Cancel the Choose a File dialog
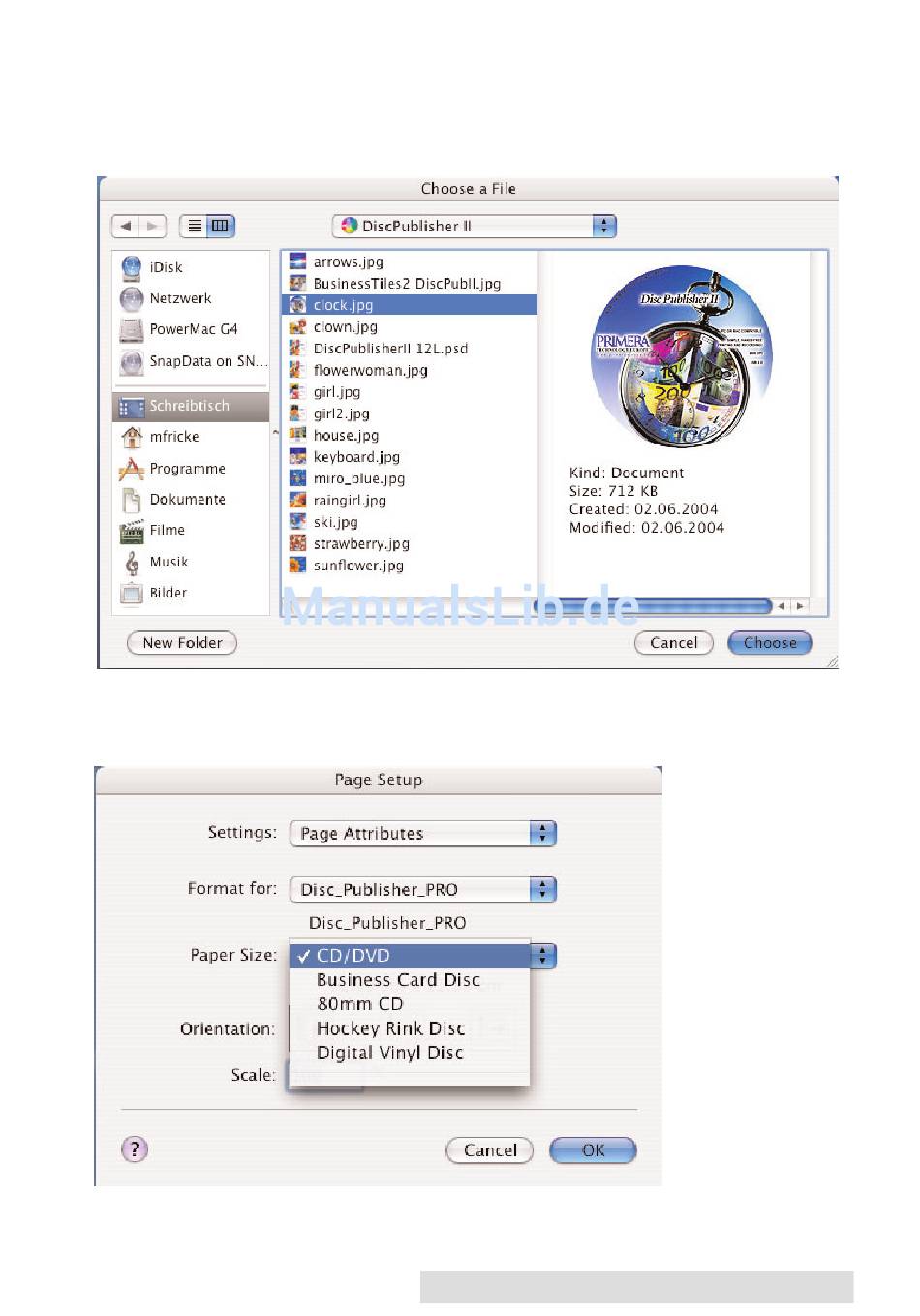 point(674,643)
